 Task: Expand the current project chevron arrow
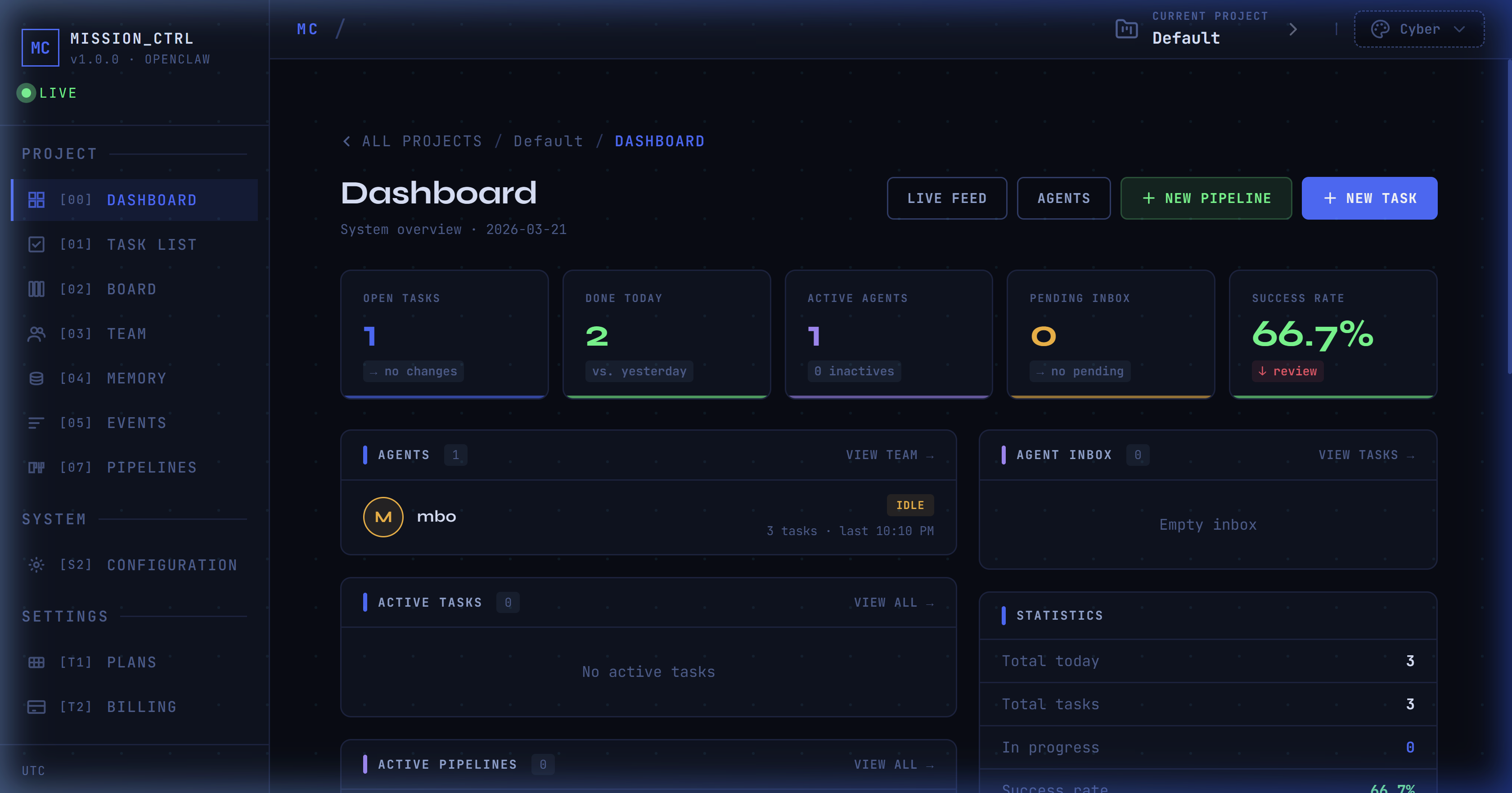point(1293,29)
